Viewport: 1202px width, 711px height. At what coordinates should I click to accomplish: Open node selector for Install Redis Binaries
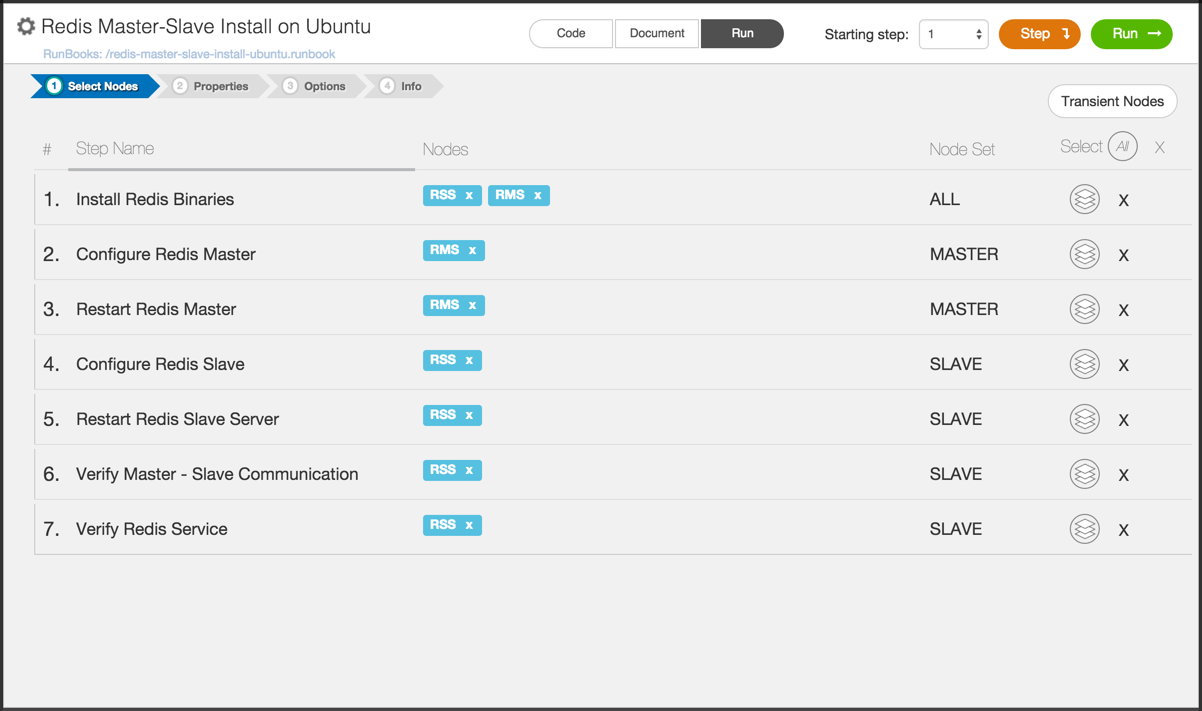tap(1084, 199)
